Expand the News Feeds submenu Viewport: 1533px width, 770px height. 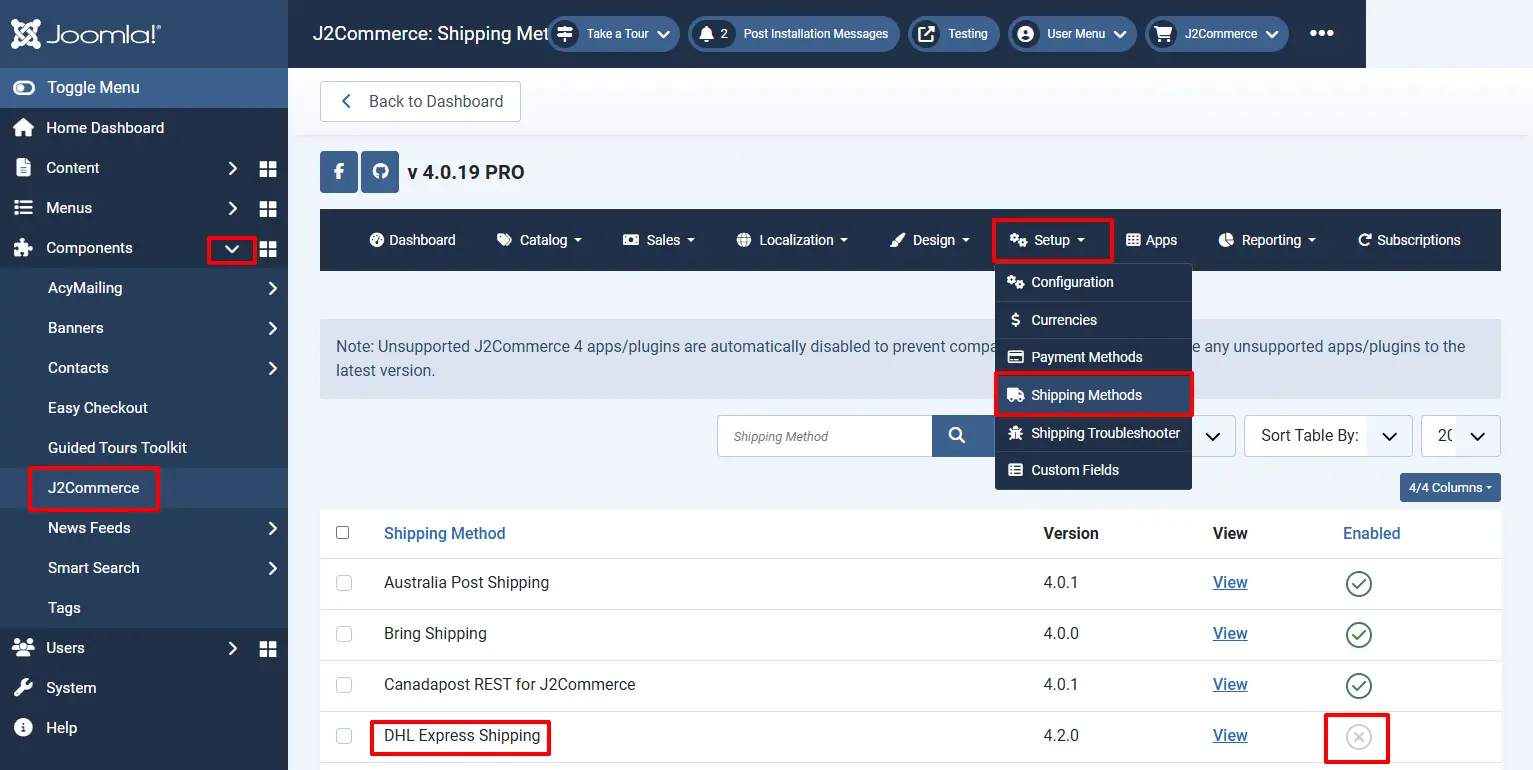pos(272,529)
